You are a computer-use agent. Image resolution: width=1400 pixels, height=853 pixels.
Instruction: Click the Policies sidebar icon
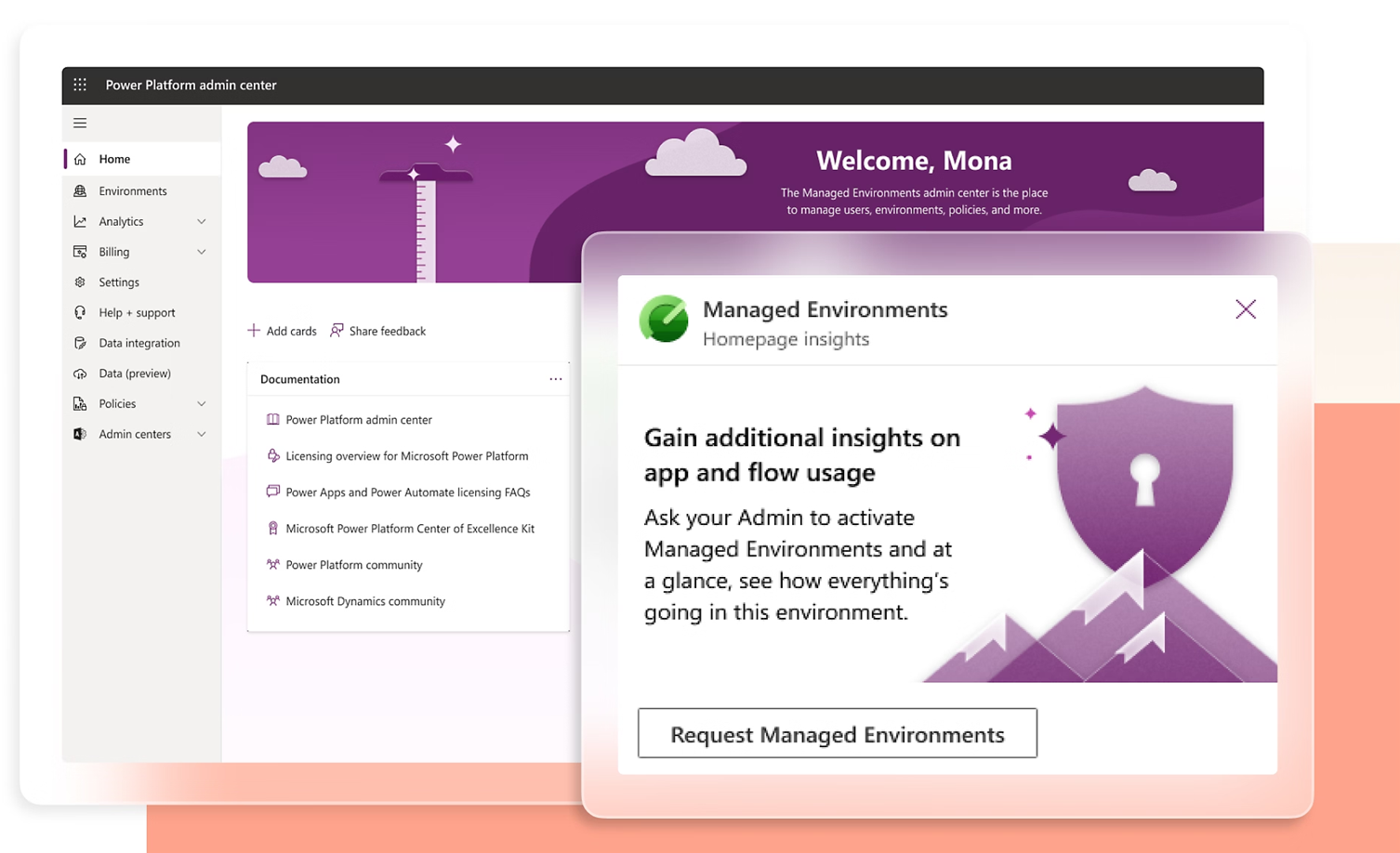[x=80, y=403]
